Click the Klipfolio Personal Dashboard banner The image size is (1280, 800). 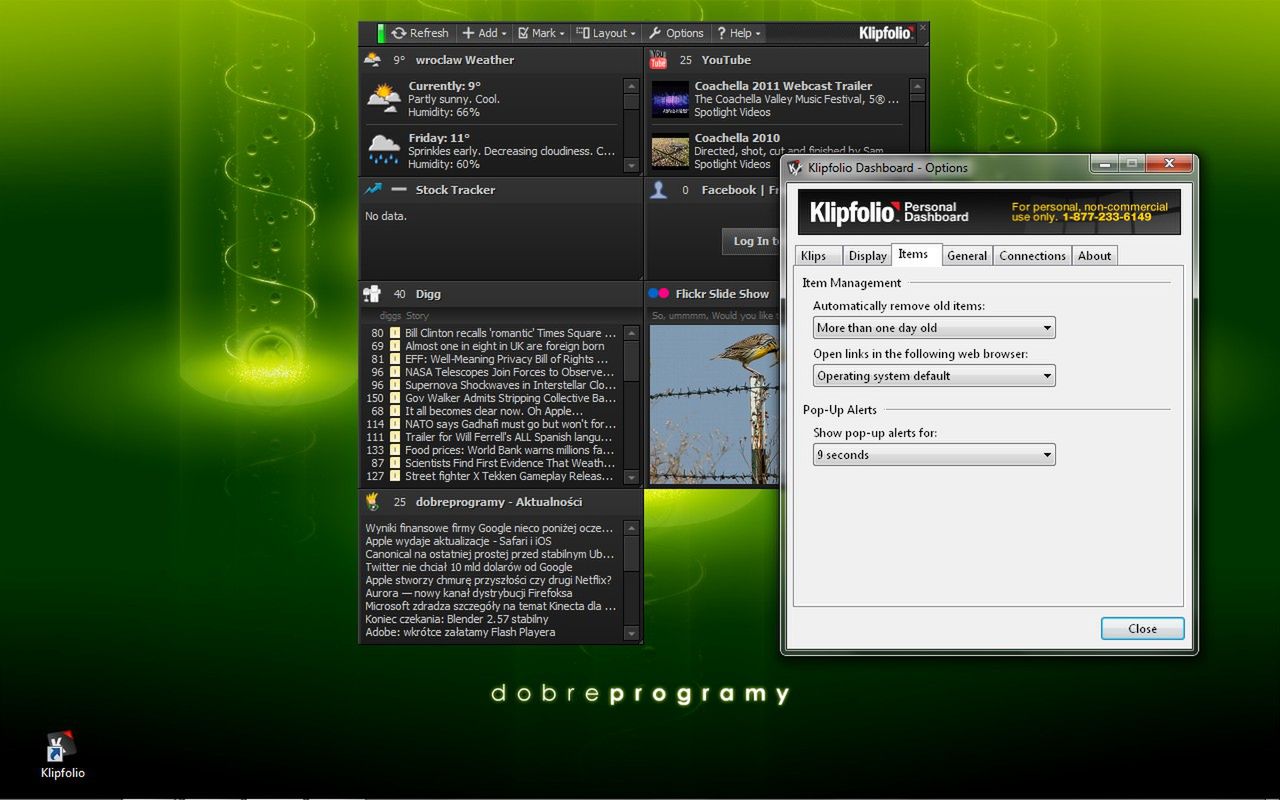tap(989, 212)
